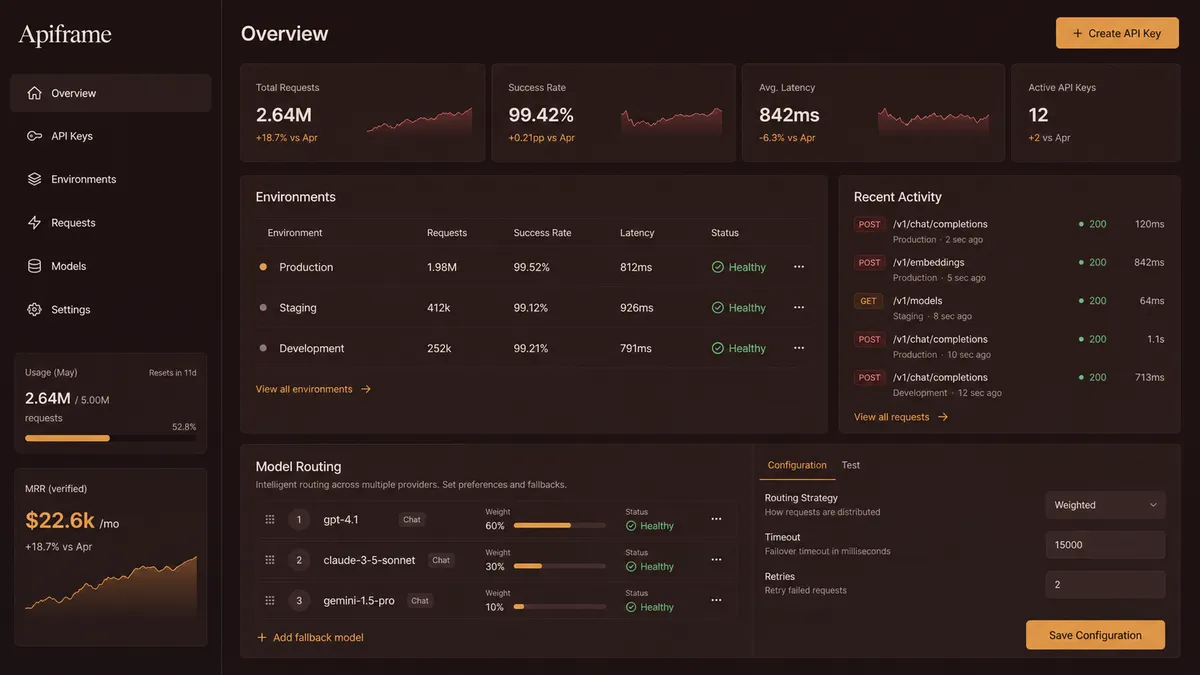Click the Staging Healthy check icon
1200x675 pixels.
(x=717, y=308)
